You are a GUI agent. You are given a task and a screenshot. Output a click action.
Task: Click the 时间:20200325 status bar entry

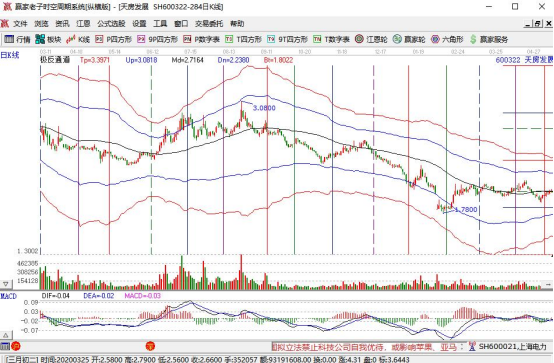[x=65, y=359]
